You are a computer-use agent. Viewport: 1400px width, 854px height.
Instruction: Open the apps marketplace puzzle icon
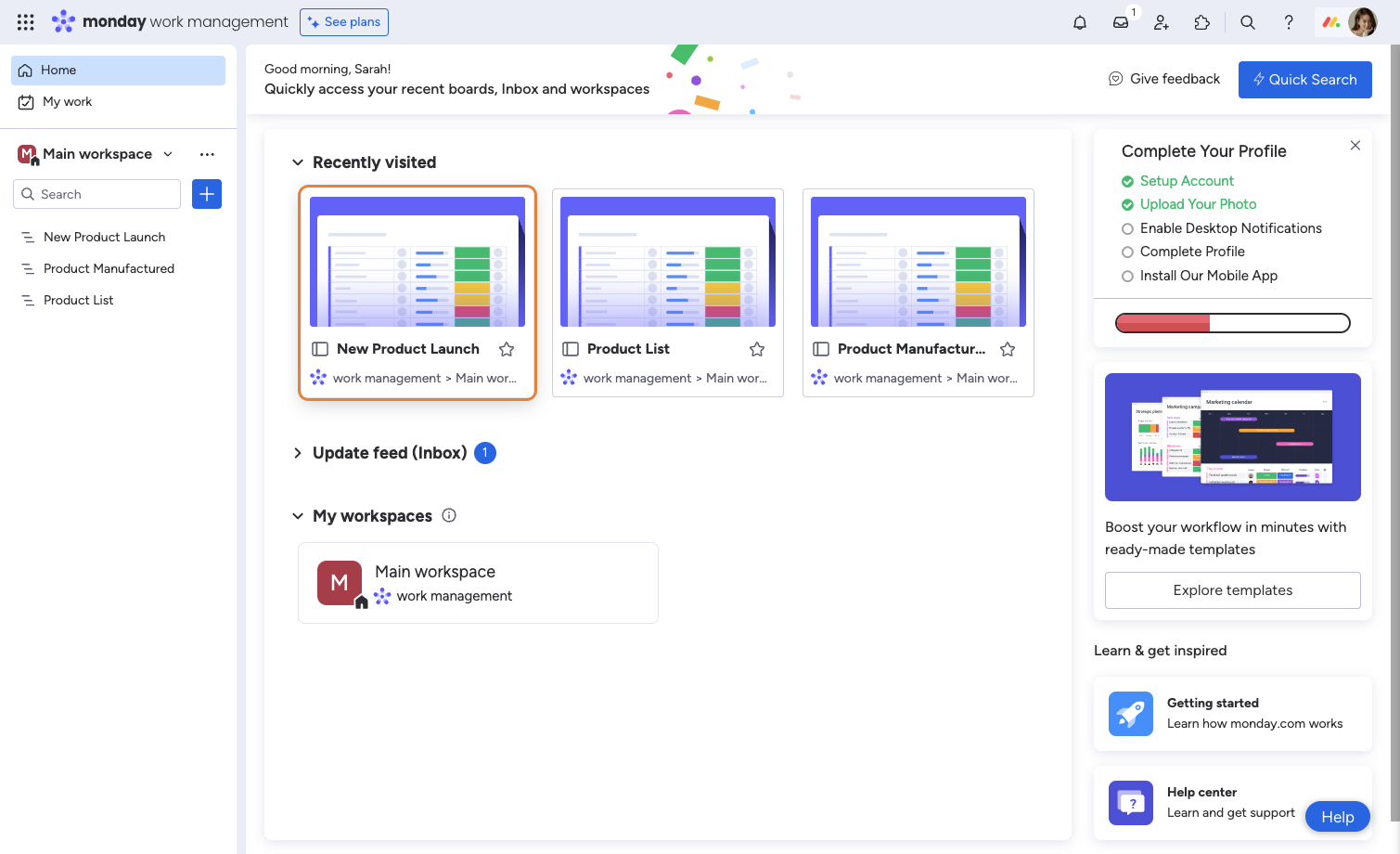tap(1202, 22)
